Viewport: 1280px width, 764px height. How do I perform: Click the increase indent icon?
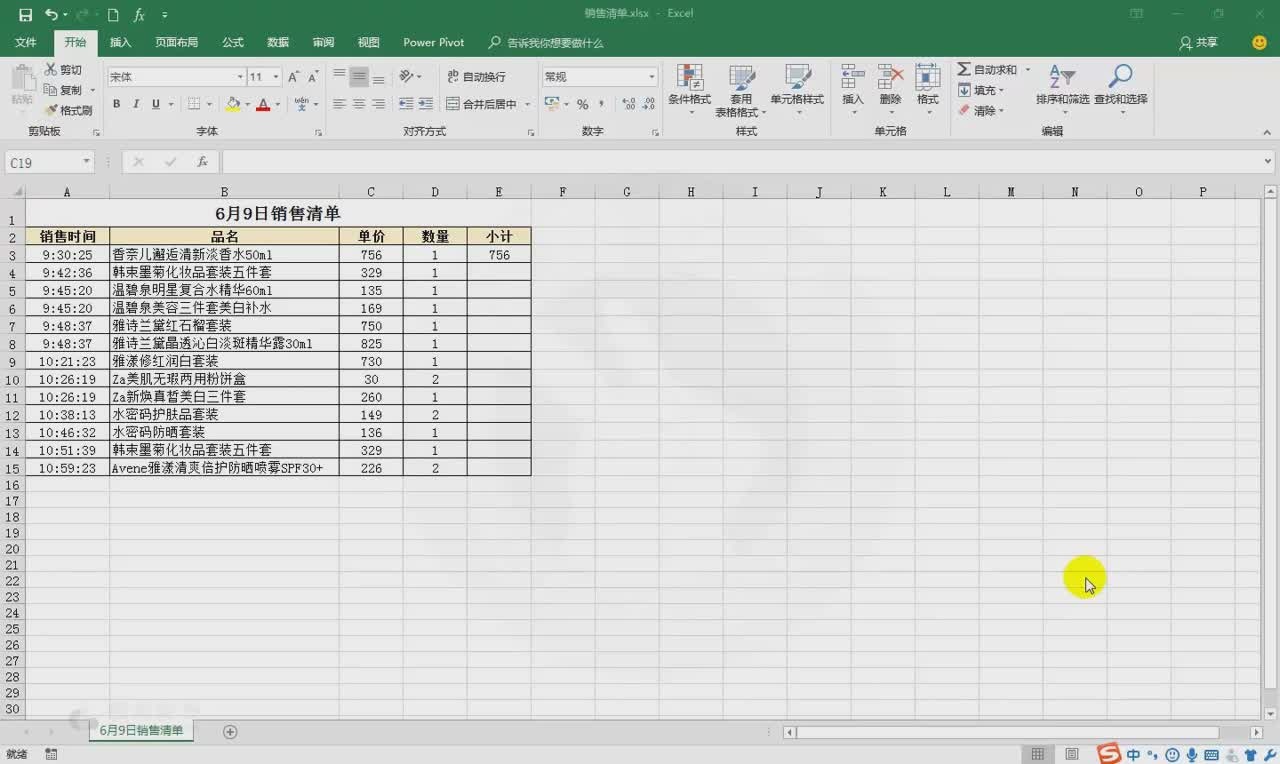[426, 104]
